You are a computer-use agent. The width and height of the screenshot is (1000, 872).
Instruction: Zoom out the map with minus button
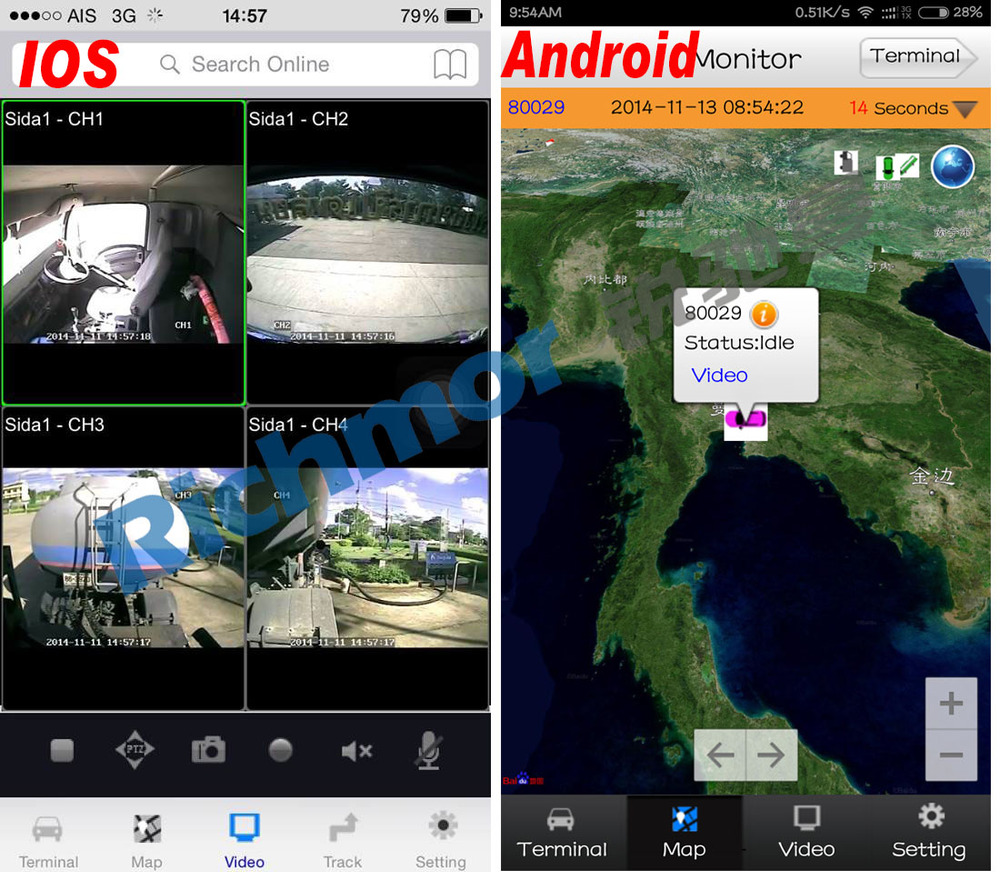[951, 756]
